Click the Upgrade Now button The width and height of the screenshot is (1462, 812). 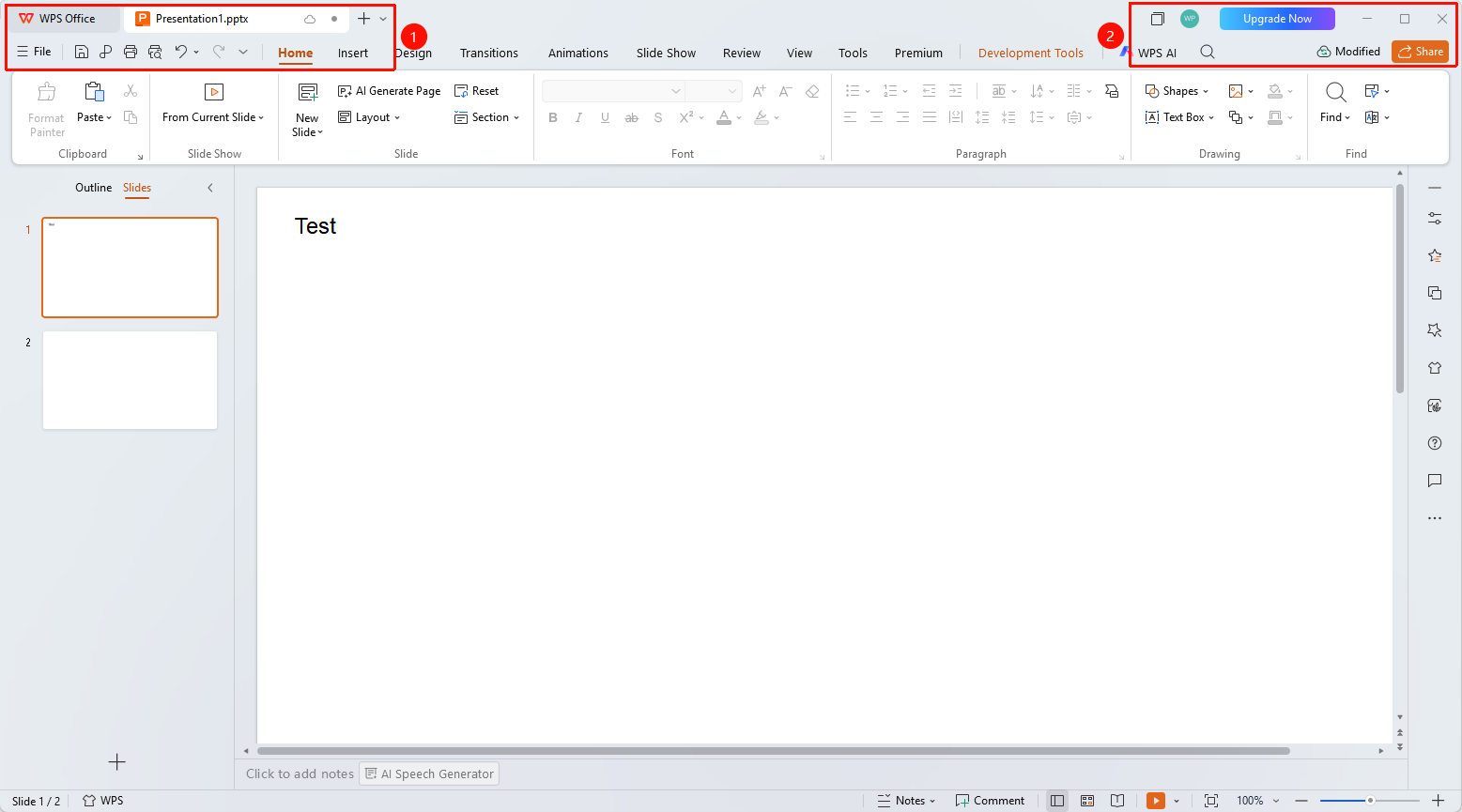point(1277,19)
